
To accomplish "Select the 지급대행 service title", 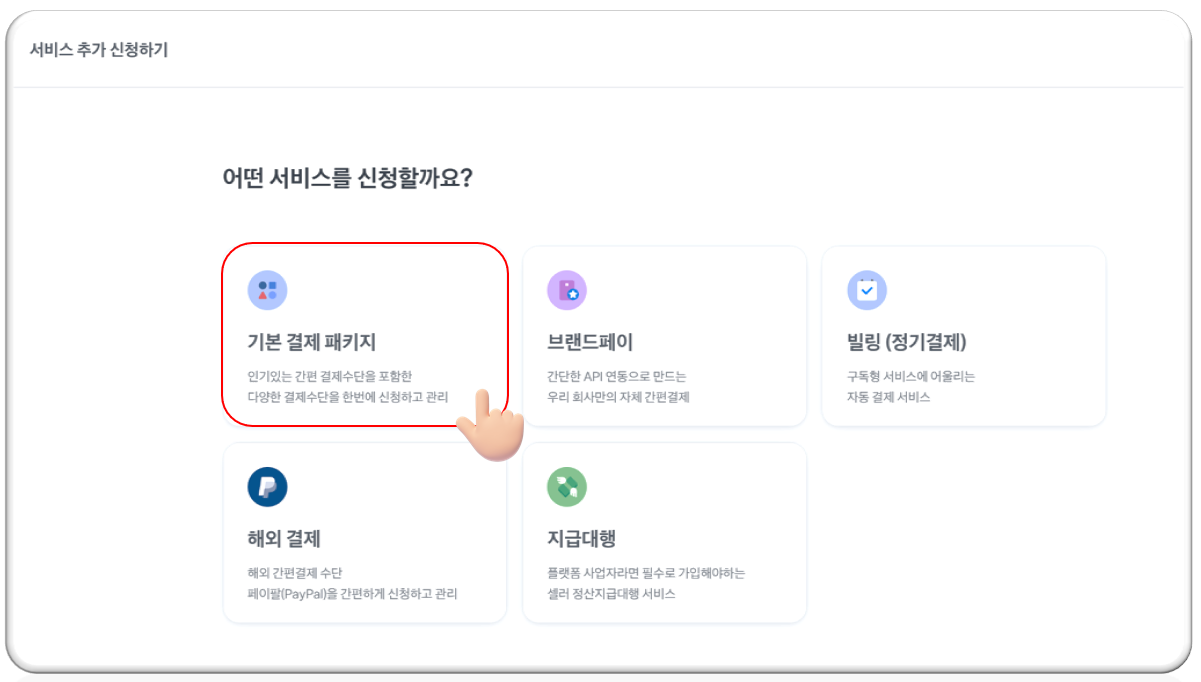I will click(581, 539).
